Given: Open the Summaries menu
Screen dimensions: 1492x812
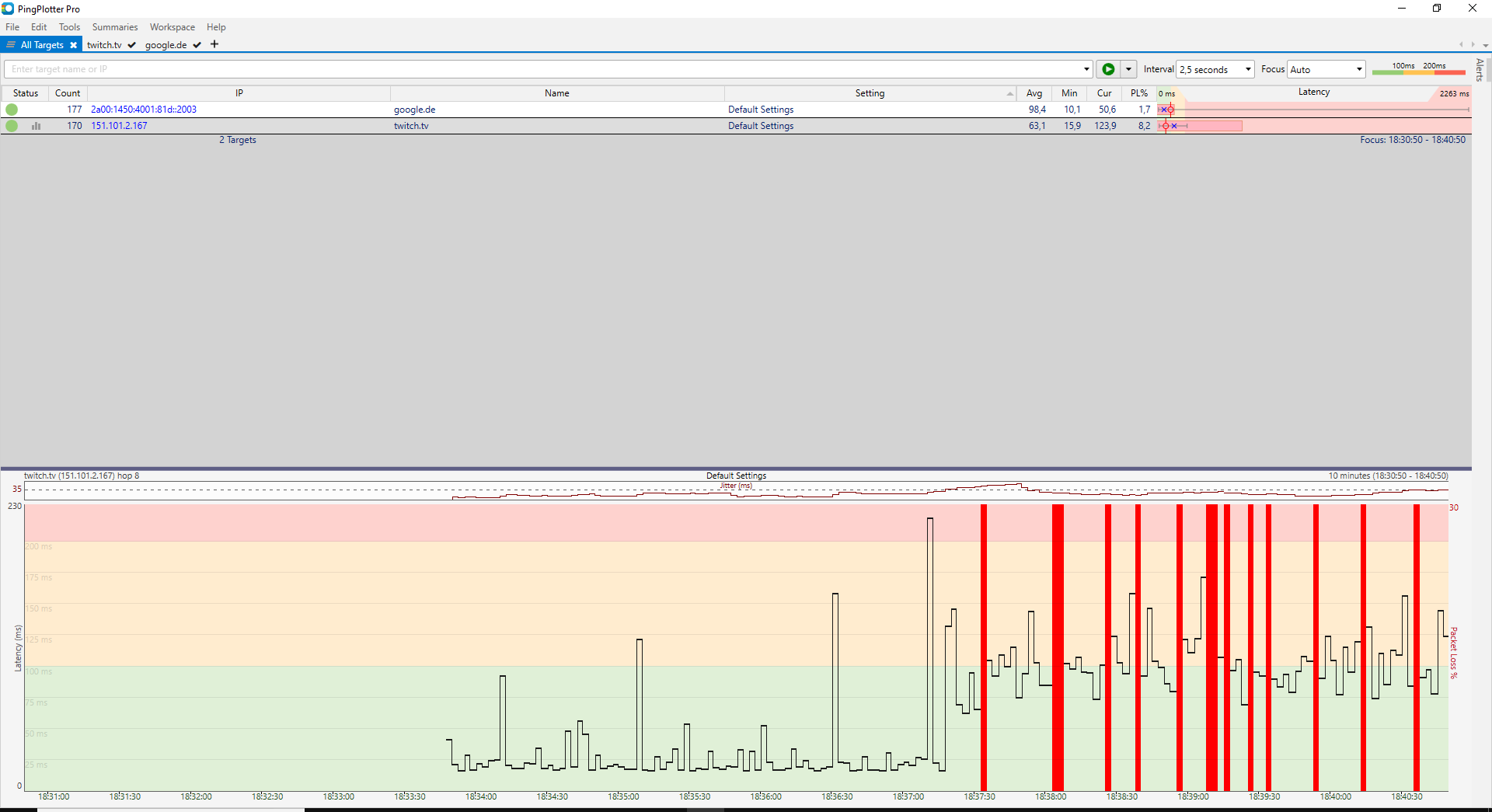Looking at the screenshot, I should pyautogui.click(x=115, y=27).
